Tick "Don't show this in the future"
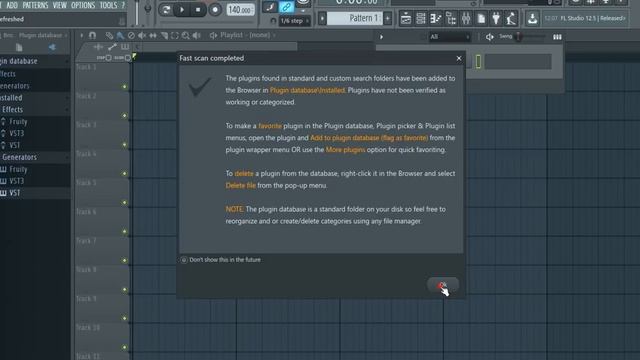Viewport: 640px width, 360px height. [184, 260]
